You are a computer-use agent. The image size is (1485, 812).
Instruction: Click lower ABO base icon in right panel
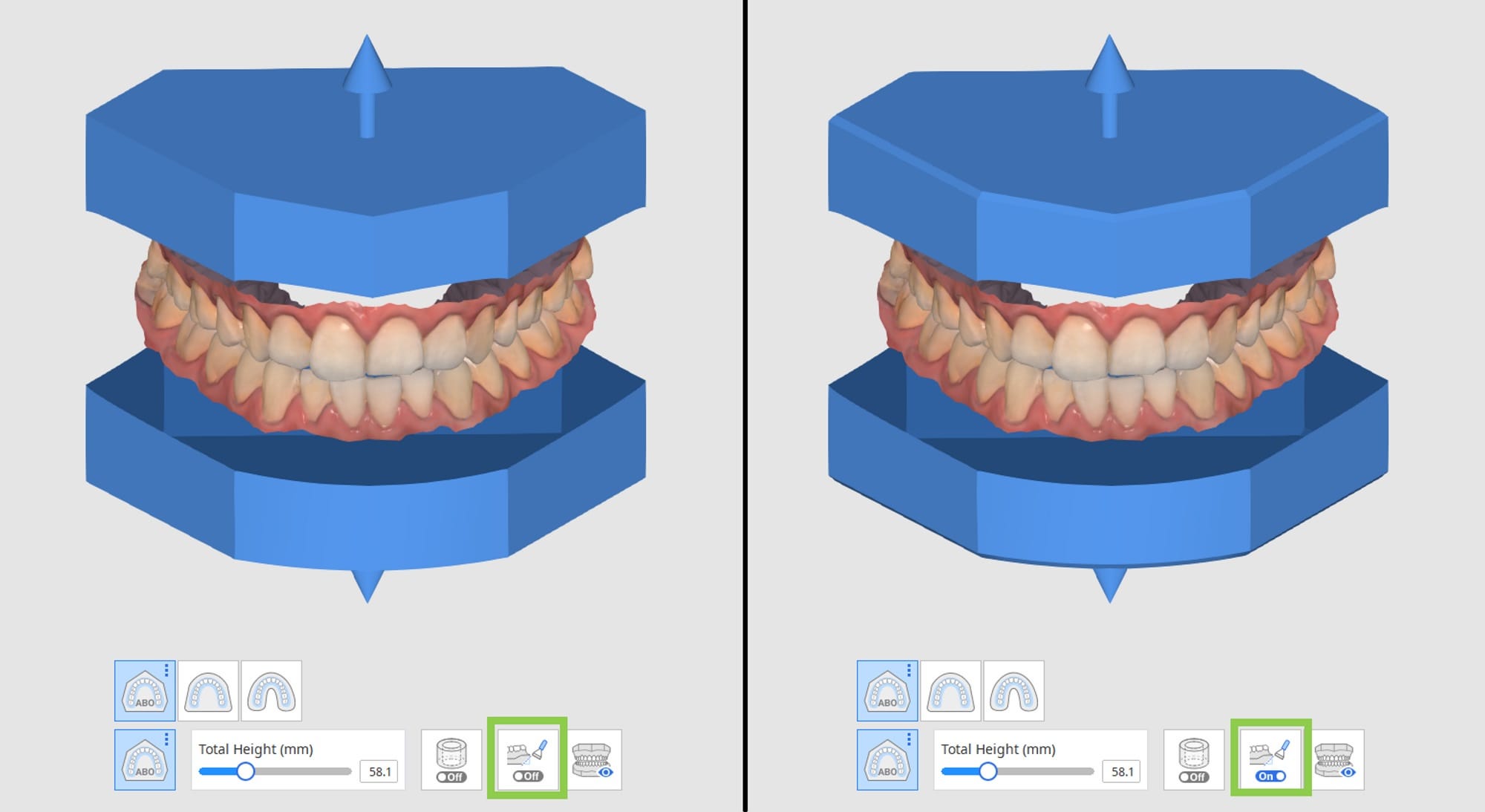click(x=887, y=759)
